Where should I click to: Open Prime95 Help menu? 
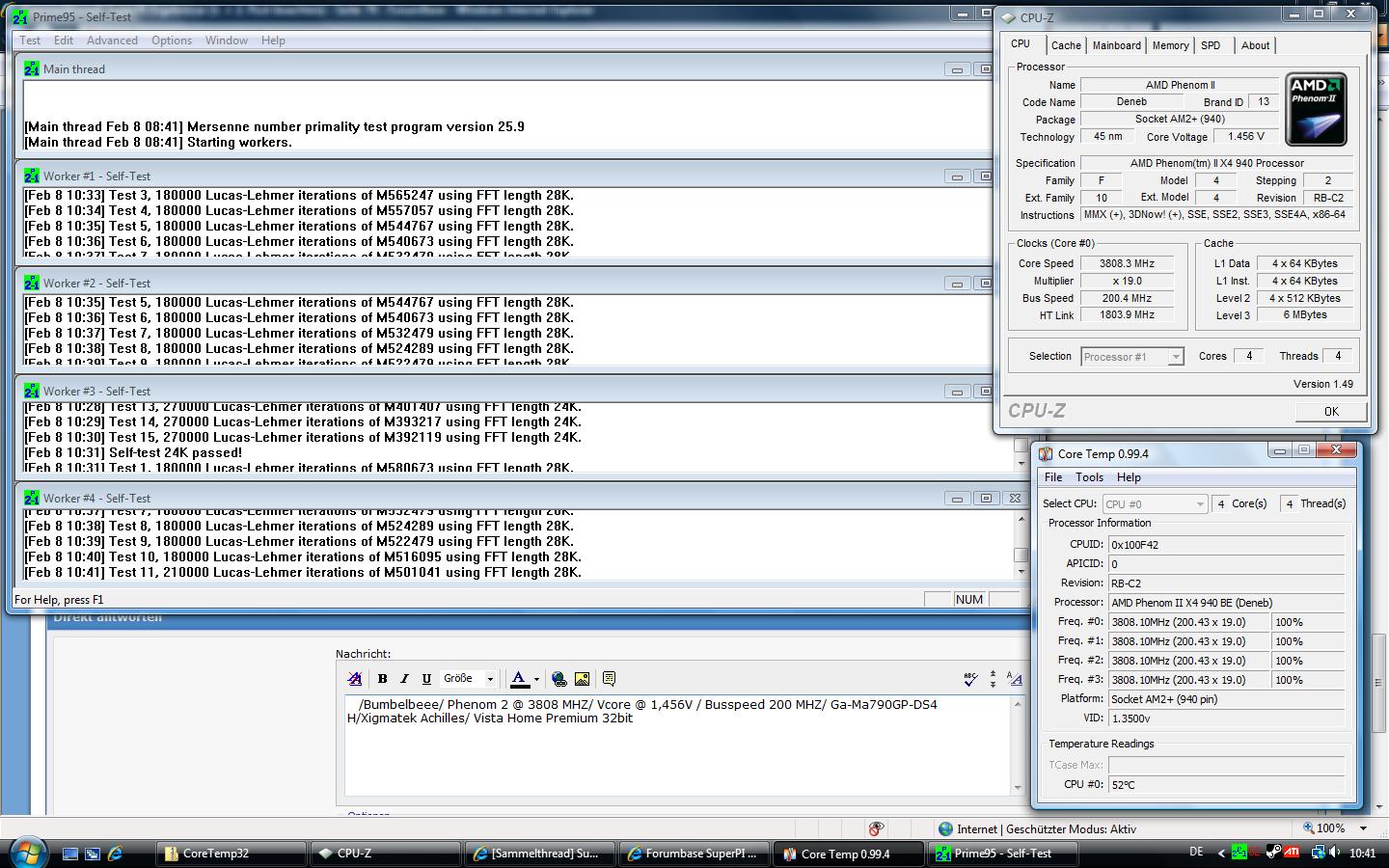(x=273, y=41)
